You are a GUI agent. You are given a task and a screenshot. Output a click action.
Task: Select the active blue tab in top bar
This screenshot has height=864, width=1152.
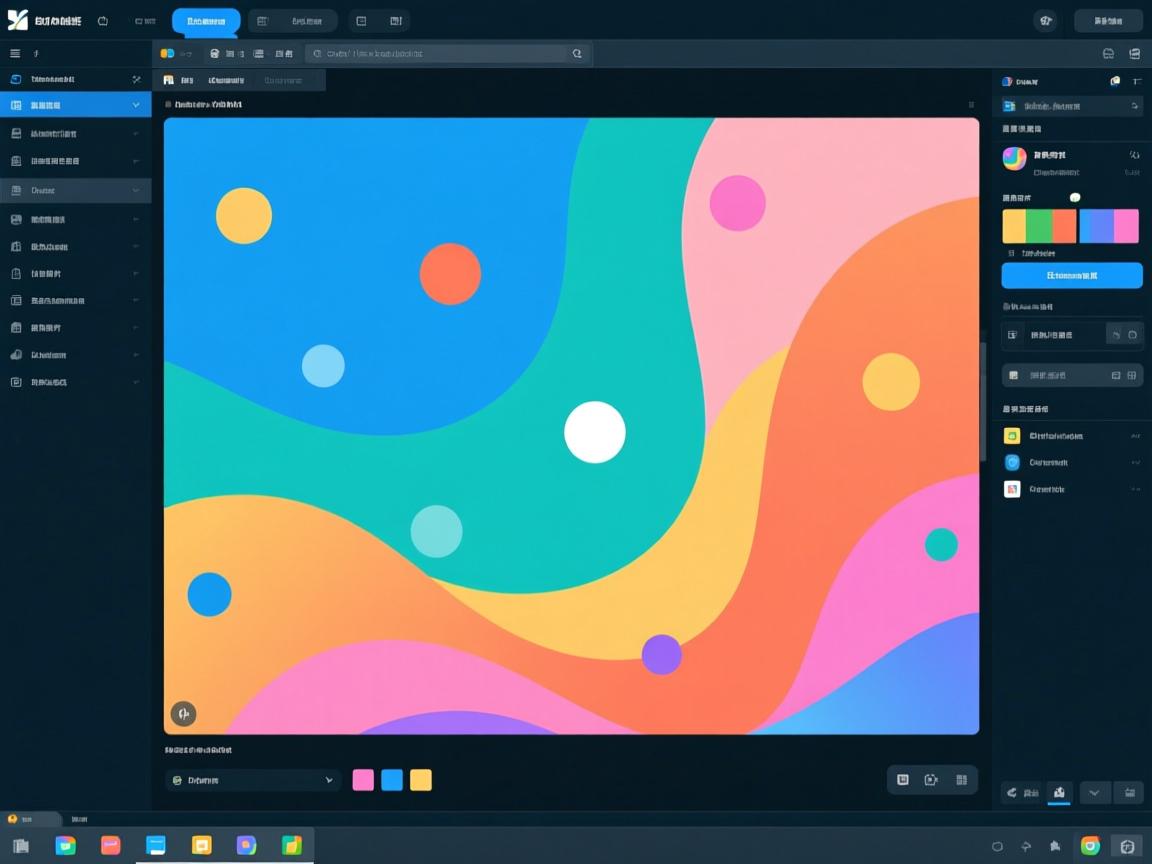[x=206, y=21]
